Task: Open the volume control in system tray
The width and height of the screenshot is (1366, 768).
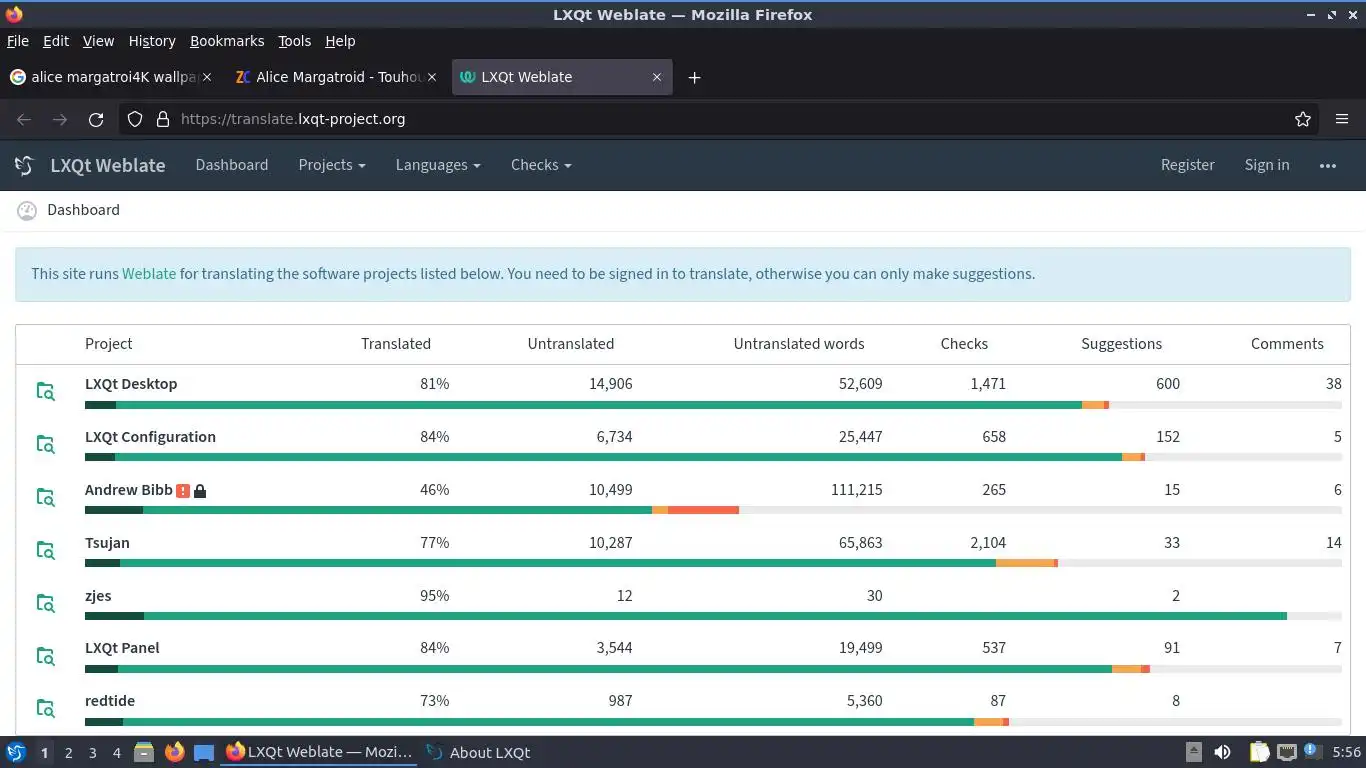Action: coord(1222,752)
